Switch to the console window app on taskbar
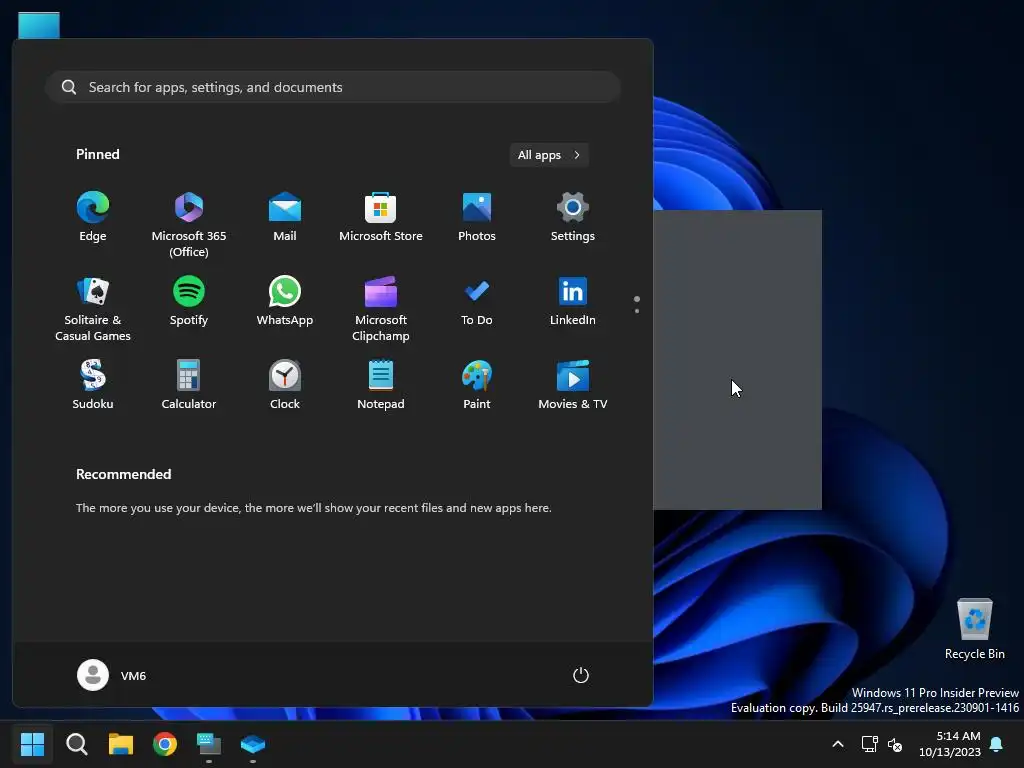Image resolution: width=1024 pixels, height=768 pixels. [x=209, y=744]
